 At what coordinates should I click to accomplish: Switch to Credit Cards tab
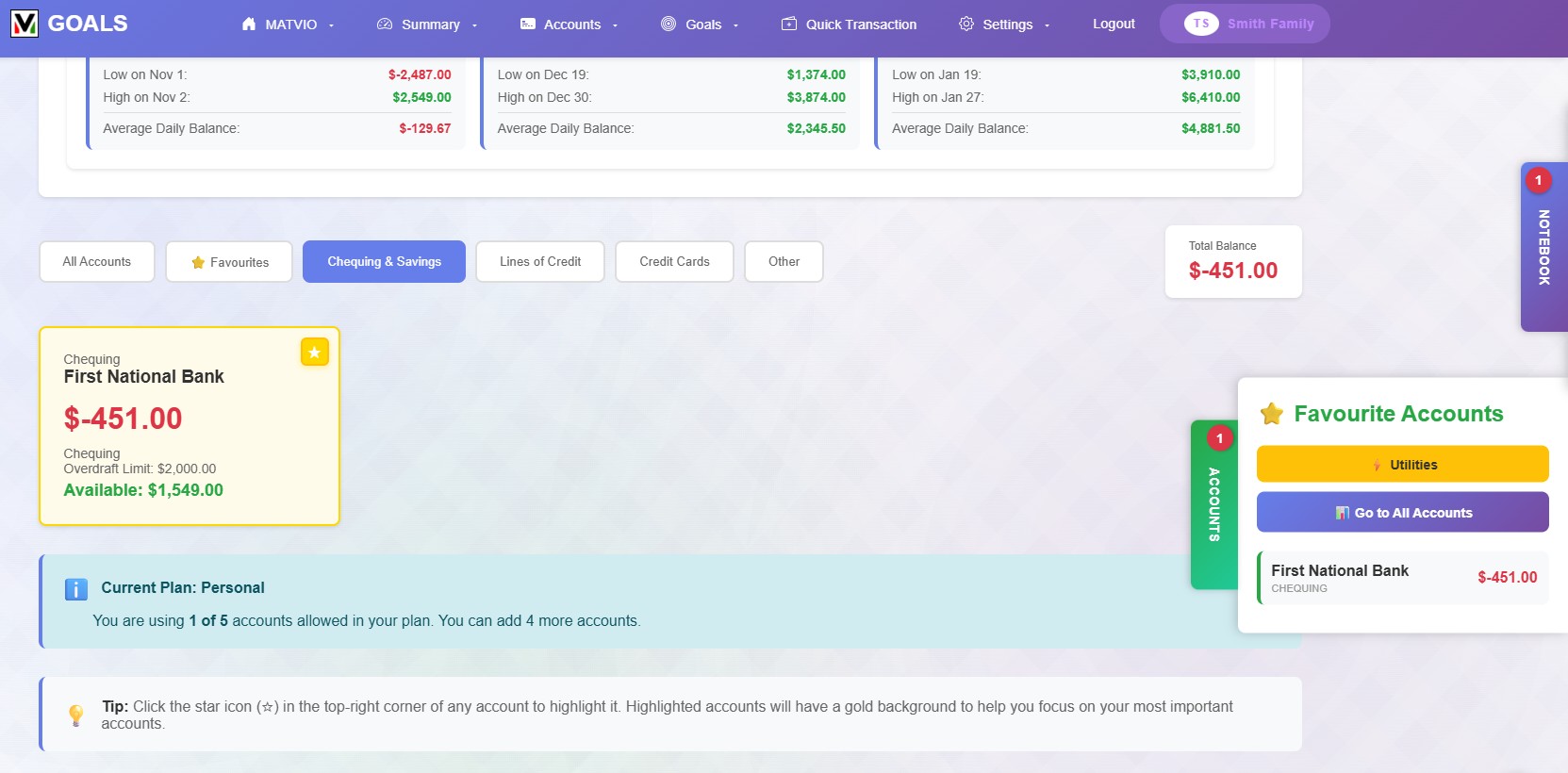click(x=674, y=262)
